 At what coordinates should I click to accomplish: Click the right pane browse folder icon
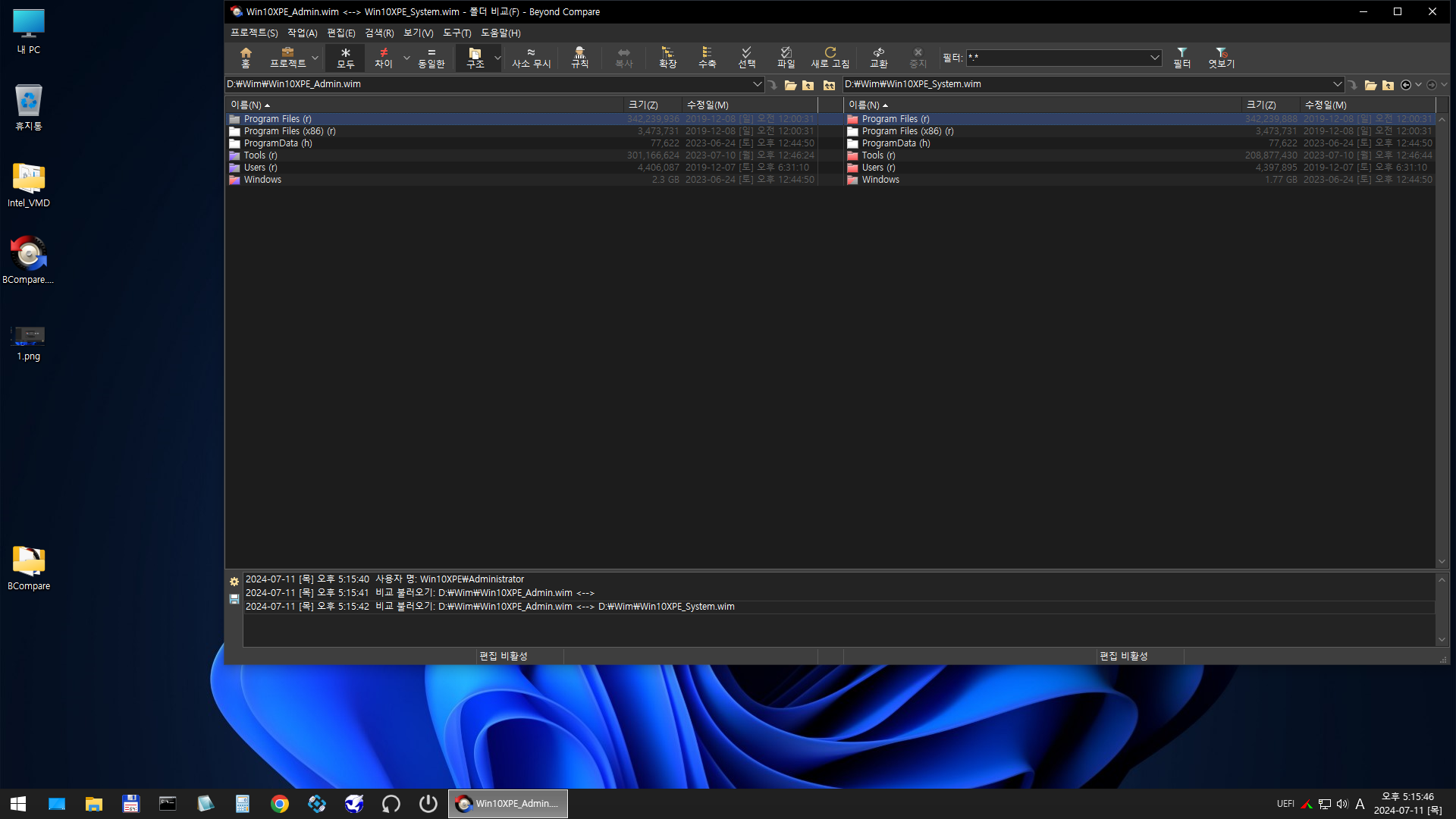pyautogui.click(x=1370, y=85)
